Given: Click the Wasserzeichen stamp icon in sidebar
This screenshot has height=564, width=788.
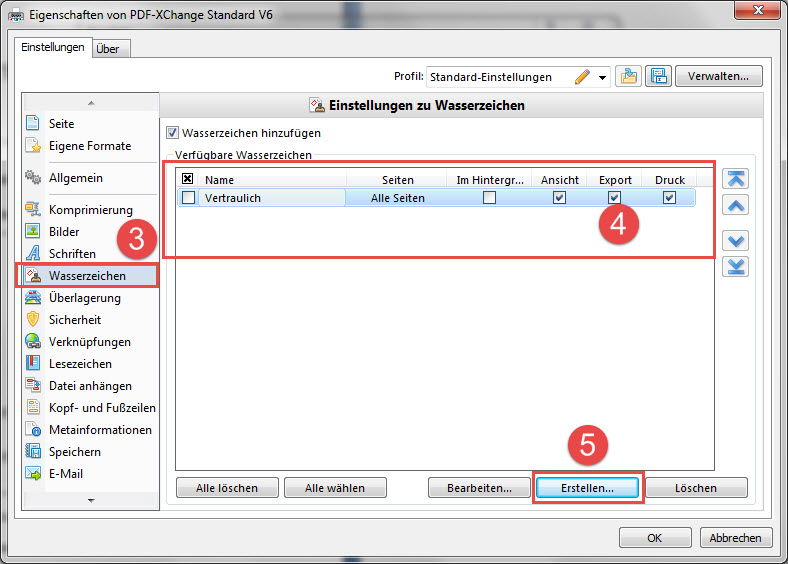Looking at the screenshot, I should click(33, 275).
